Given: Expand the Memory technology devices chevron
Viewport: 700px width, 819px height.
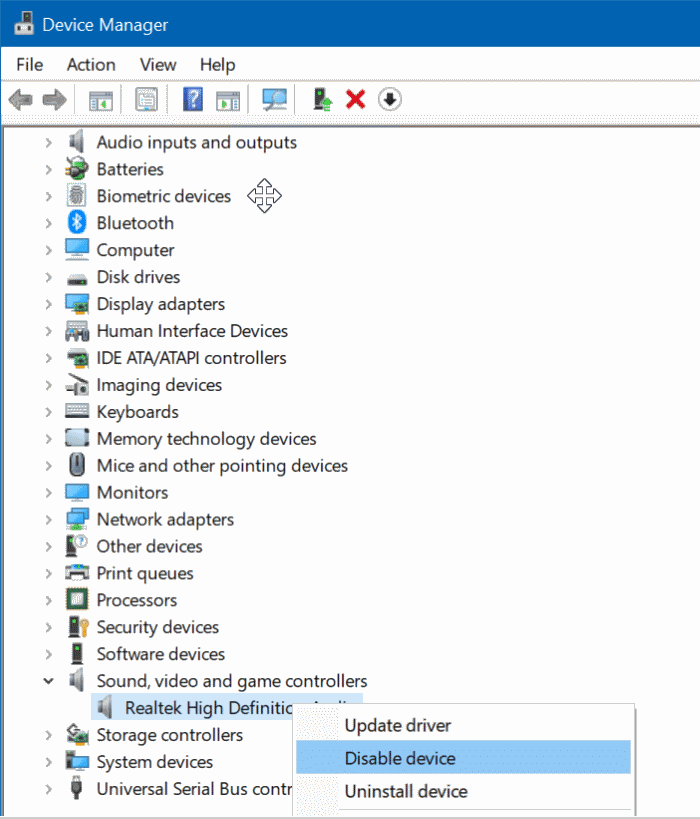Looking at the screenshot, I should (49, 438).
